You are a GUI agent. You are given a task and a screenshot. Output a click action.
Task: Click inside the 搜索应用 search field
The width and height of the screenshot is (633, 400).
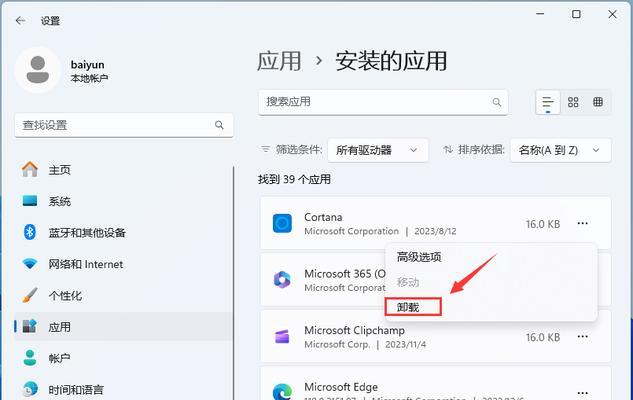point(383,102)
